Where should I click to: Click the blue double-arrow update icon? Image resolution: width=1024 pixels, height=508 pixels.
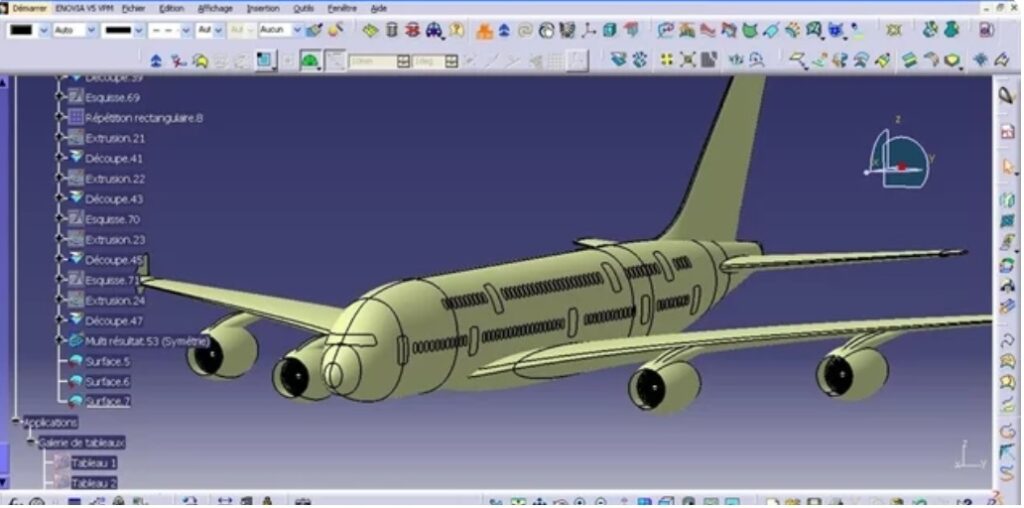pos(156,61)
